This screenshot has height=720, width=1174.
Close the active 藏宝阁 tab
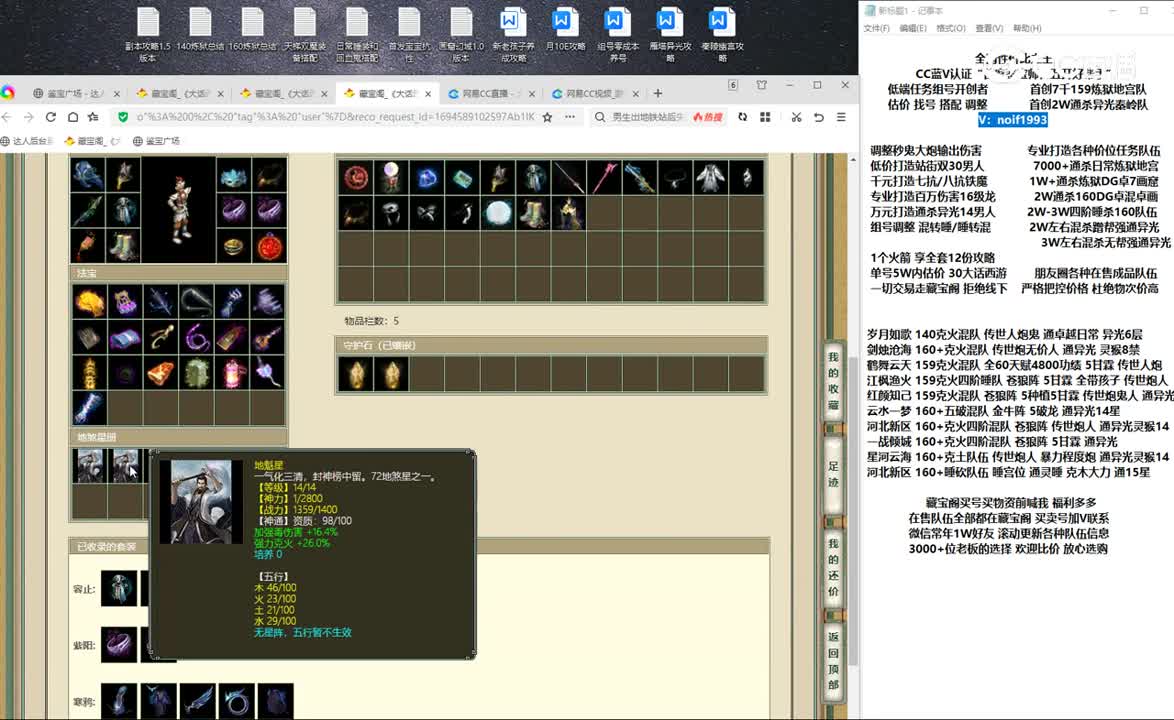click(x=428, y=94)
